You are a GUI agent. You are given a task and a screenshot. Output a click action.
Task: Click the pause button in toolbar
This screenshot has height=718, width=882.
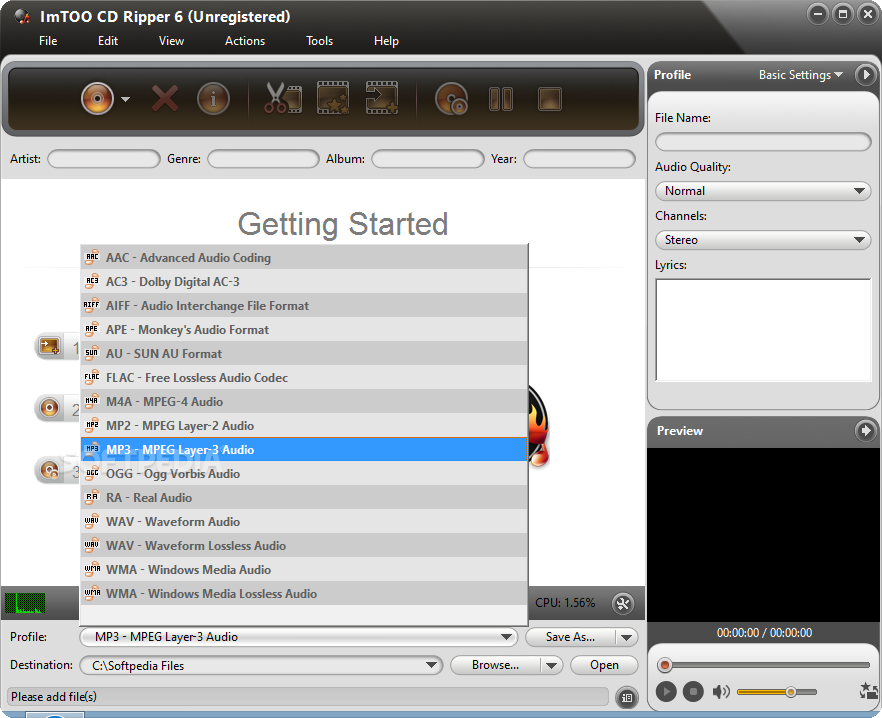[501, 99]
